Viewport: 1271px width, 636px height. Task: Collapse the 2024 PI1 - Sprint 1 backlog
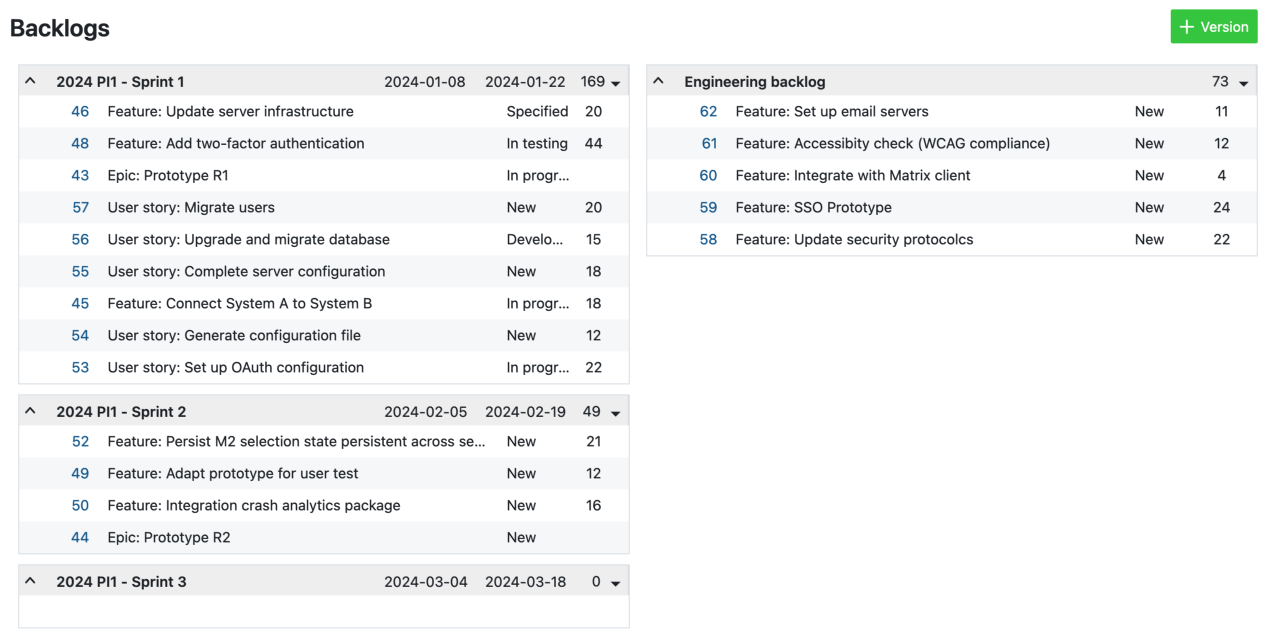tap(31, 81)
